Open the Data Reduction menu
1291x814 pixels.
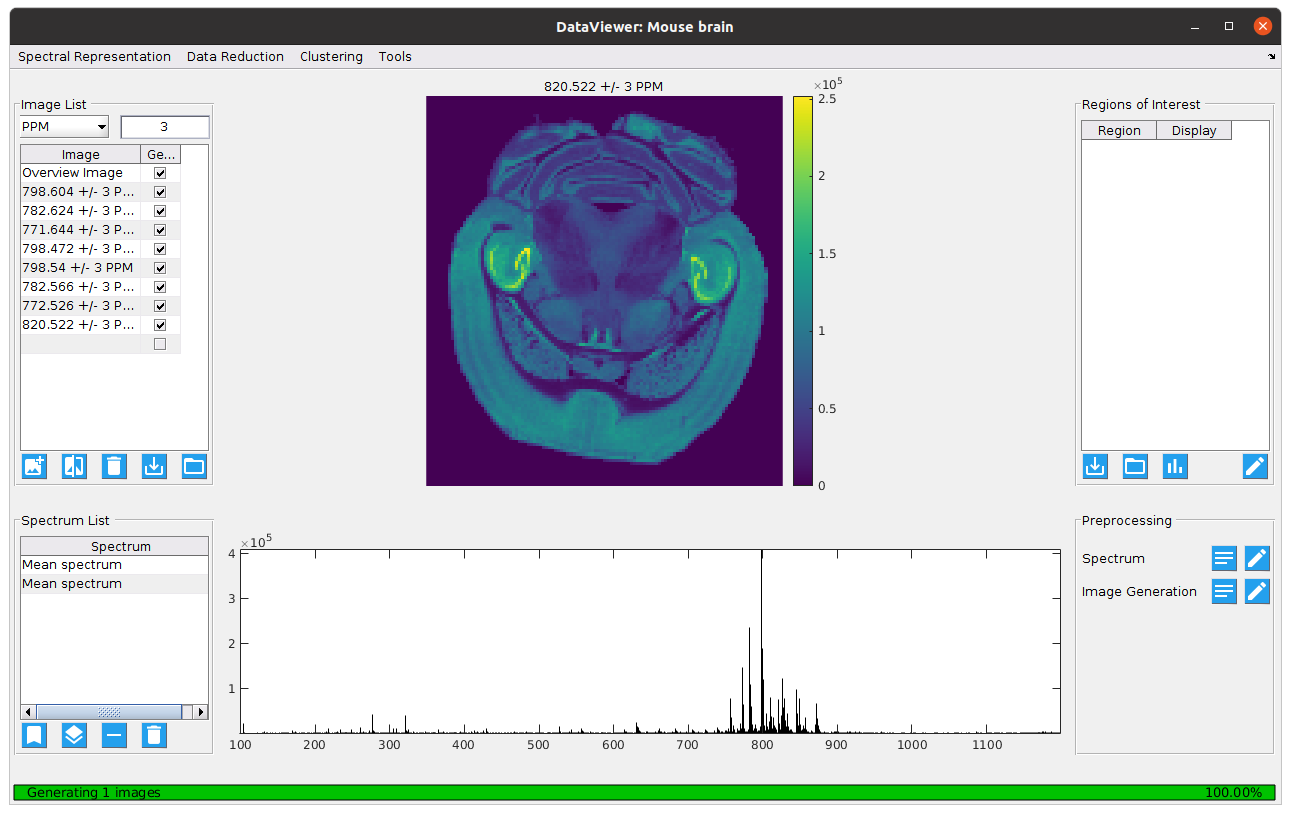tap(235, 57)
